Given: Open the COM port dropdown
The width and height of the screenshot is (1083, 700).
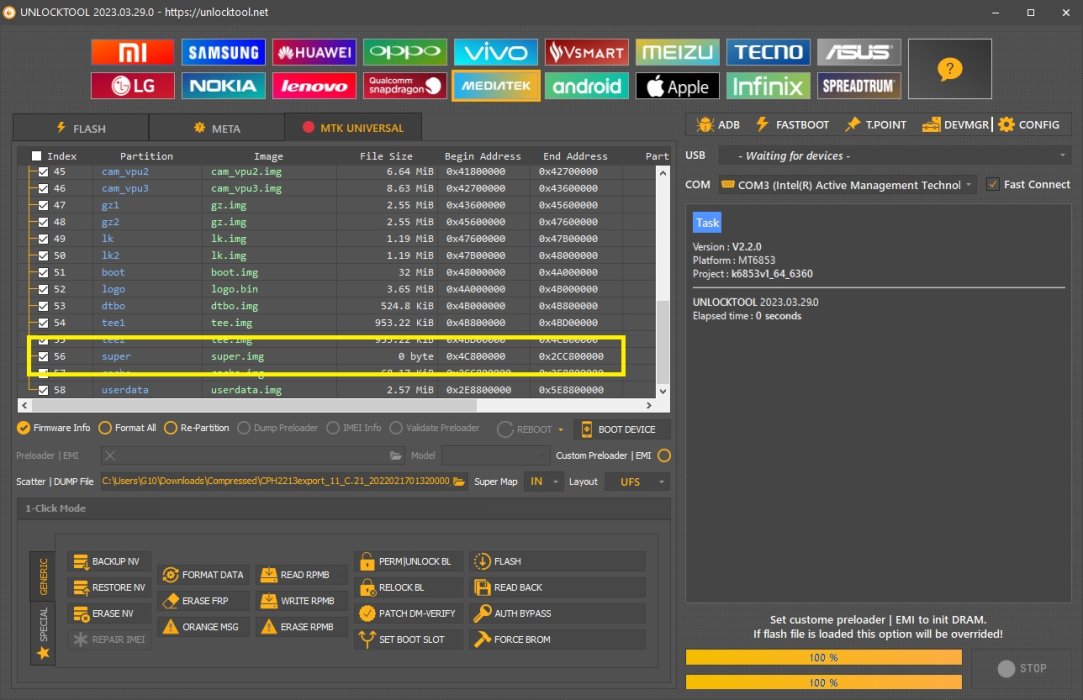Looking at the screenshot, I should pyautogui.click(x=847, y=185).
